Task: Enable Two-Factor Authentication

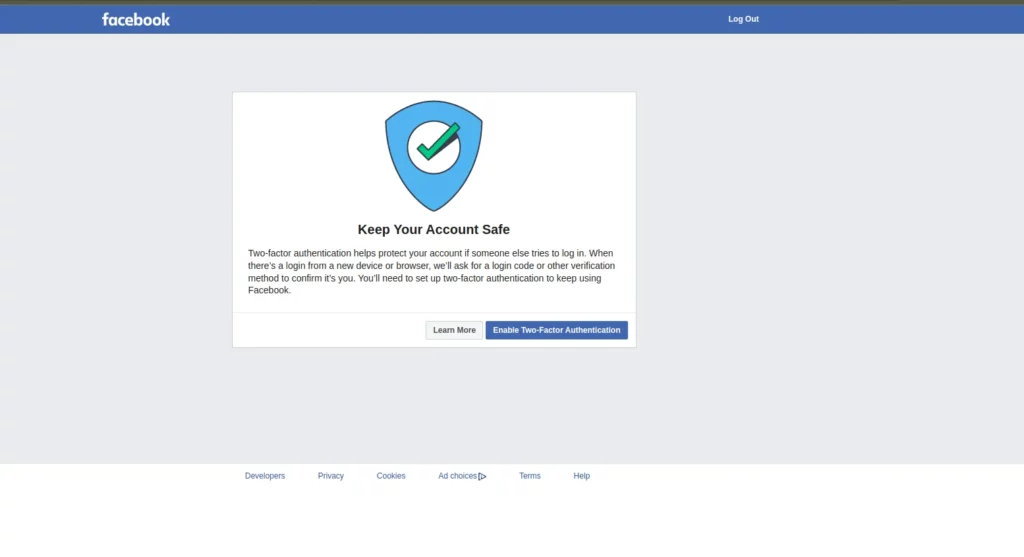Action: pos(556,330)
